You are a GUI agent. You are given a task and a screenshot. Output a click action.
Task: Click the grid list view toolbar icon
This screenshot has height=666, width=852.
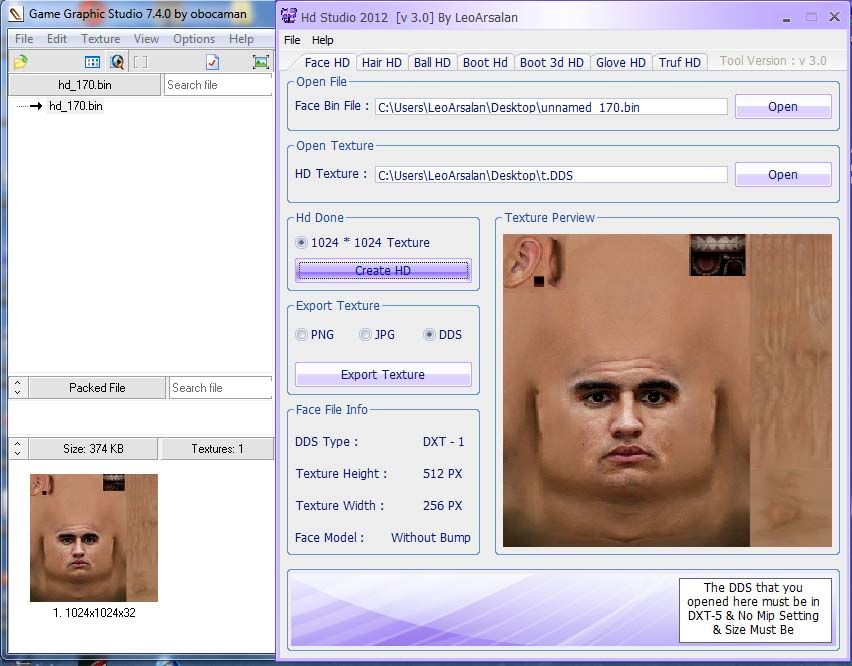point(92,62)
